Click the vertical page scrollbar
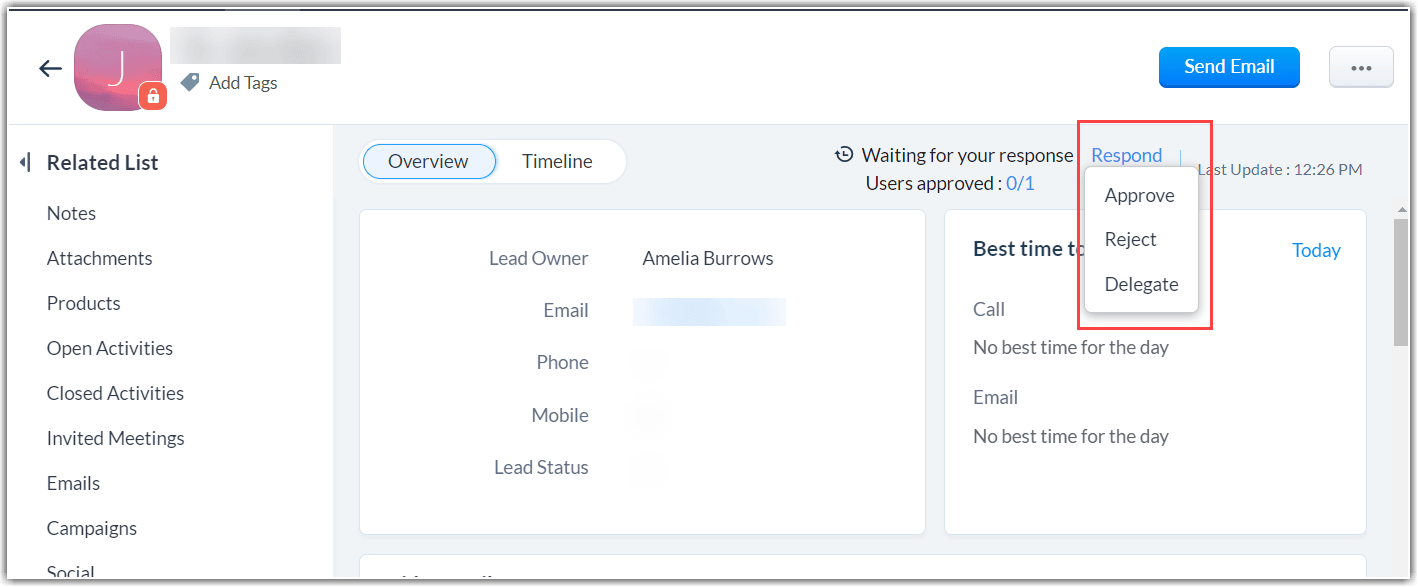Image resolution: width=1418 pixels, height=587 pixels. [x=1402, y=280]
